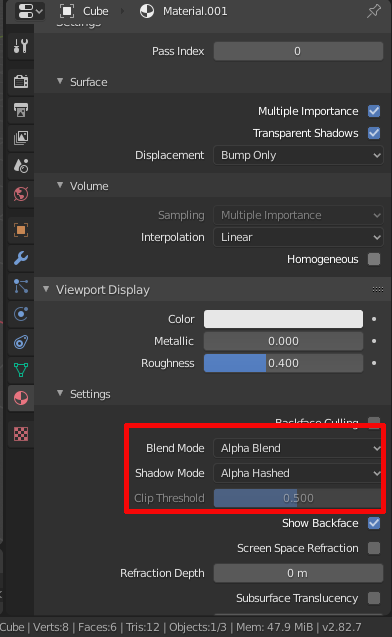
Task: Open the Volume Sampling dropdown
Action: (x=298, y=215)
